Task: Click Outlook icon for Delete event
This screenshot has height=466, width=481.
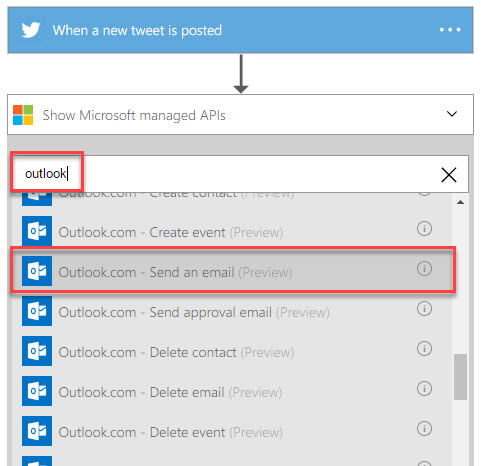Action: [x=37, y=431]
